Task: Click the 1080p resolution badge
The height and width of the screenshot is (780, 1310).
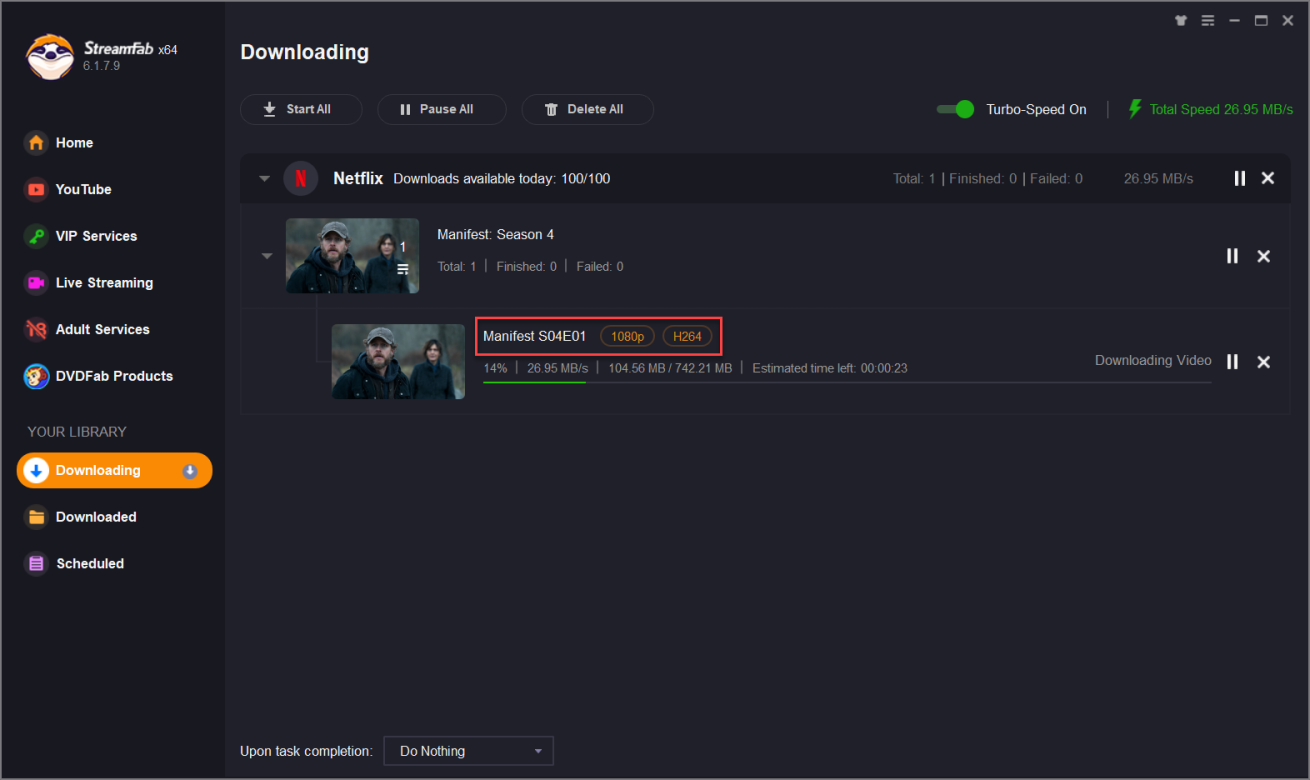Action: (x=627, y=337)
